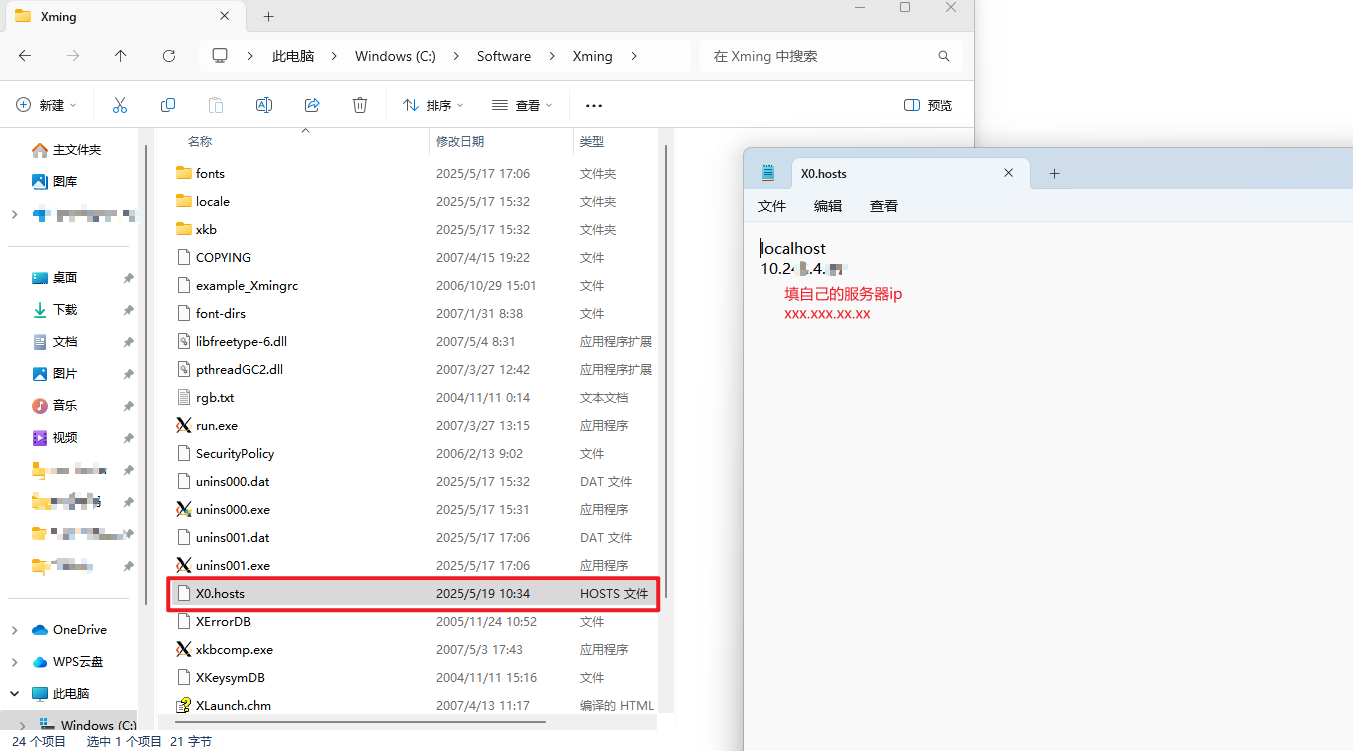The width and height of the screenshot is (1353, 751).
Task: Click the Paste icon in Explorer toolbar
Action: 216,105
